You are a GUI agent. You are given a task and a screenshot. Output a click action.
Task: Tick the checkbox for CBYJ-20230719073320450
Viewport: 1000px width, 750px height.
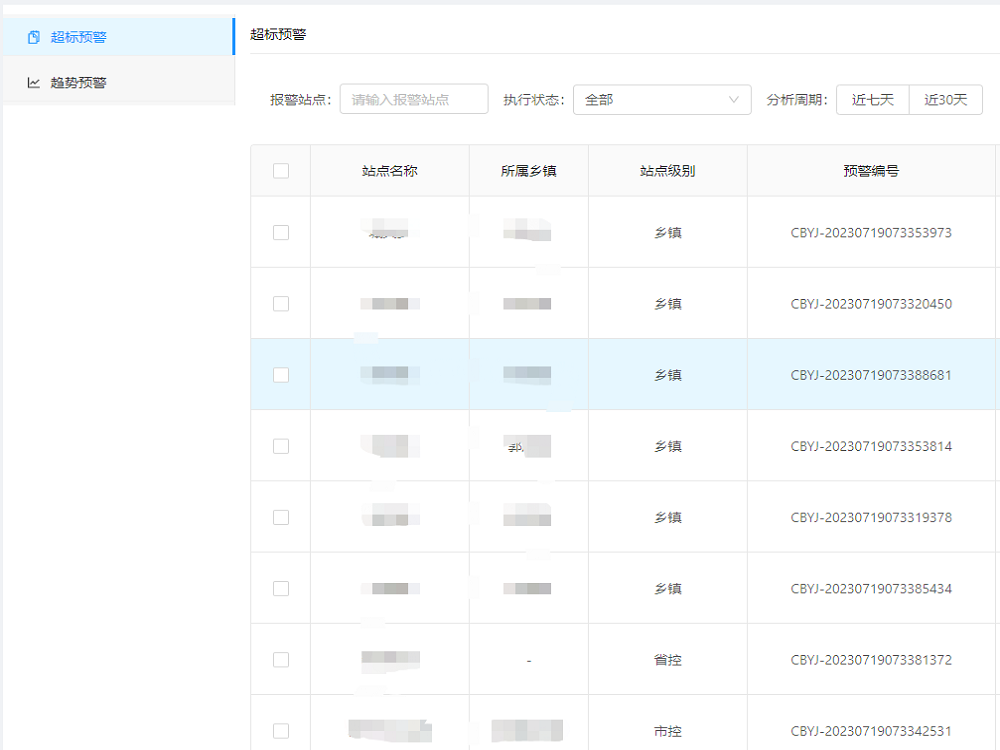[x=281, y=304]
